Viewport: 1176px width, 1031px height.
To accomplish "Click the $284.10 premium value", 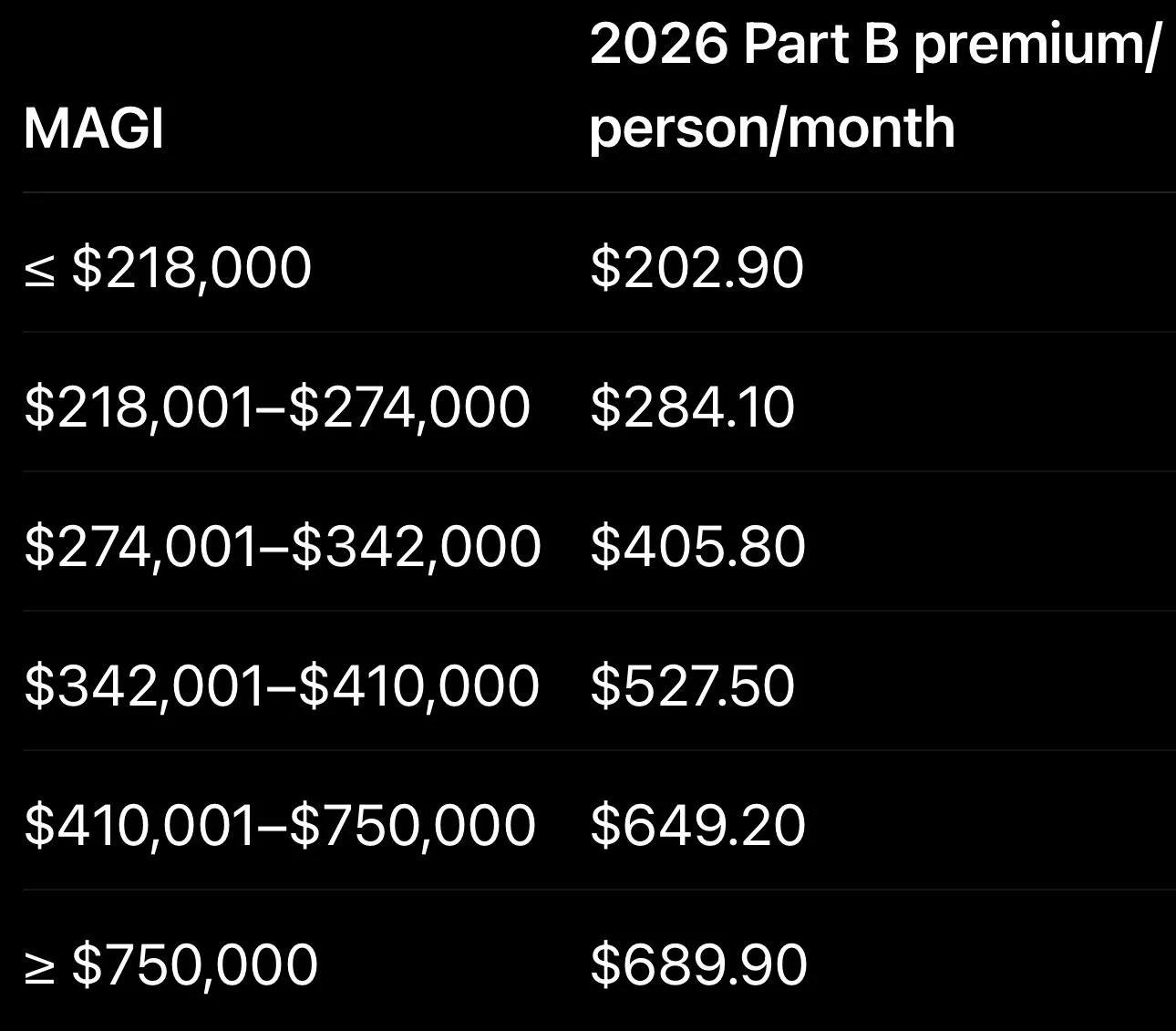I will pos(692,407).
